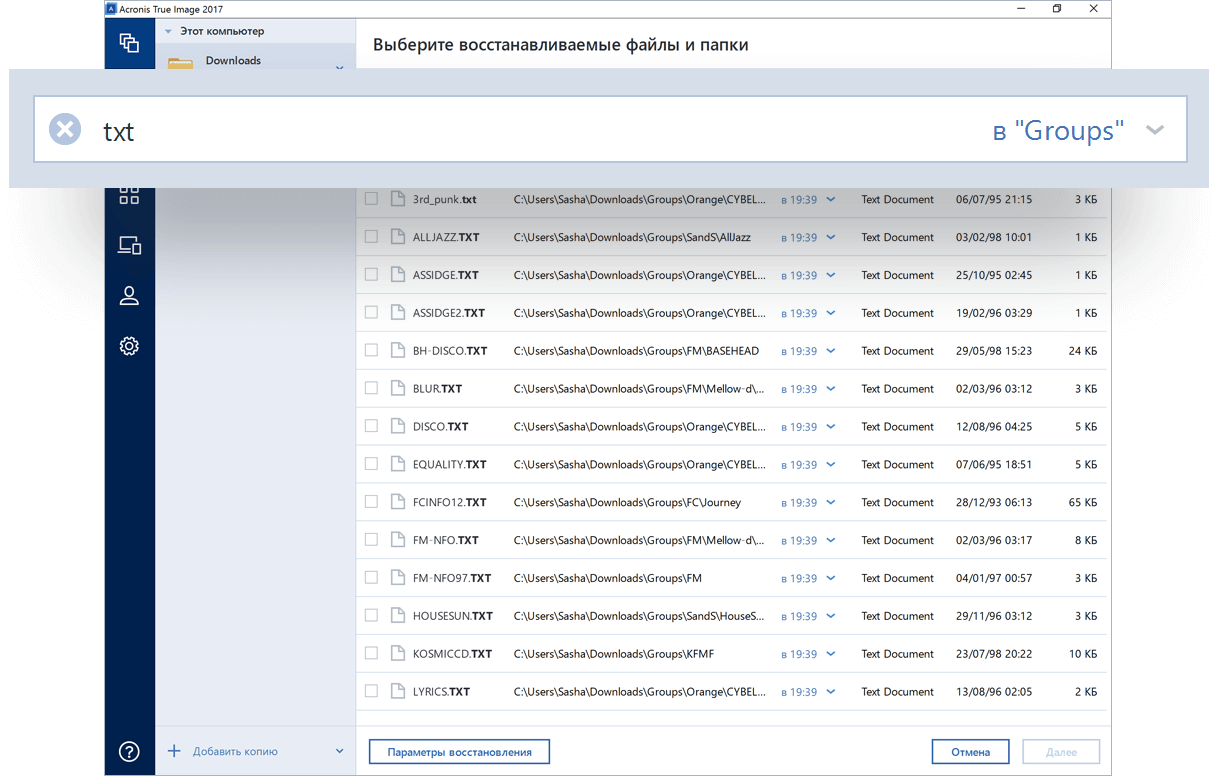Click the file icon for KOSMICCD.TXT
Viewport: 1219px width, 776px height.
pyautogui.click(x=397, y=653)
